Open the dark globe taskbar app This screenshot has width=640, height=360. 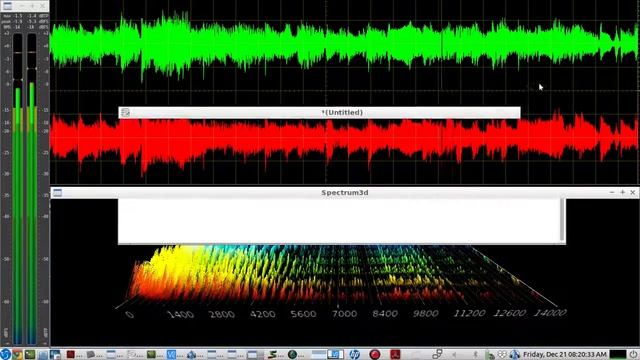pyautogui.click(x=292, y=354)
